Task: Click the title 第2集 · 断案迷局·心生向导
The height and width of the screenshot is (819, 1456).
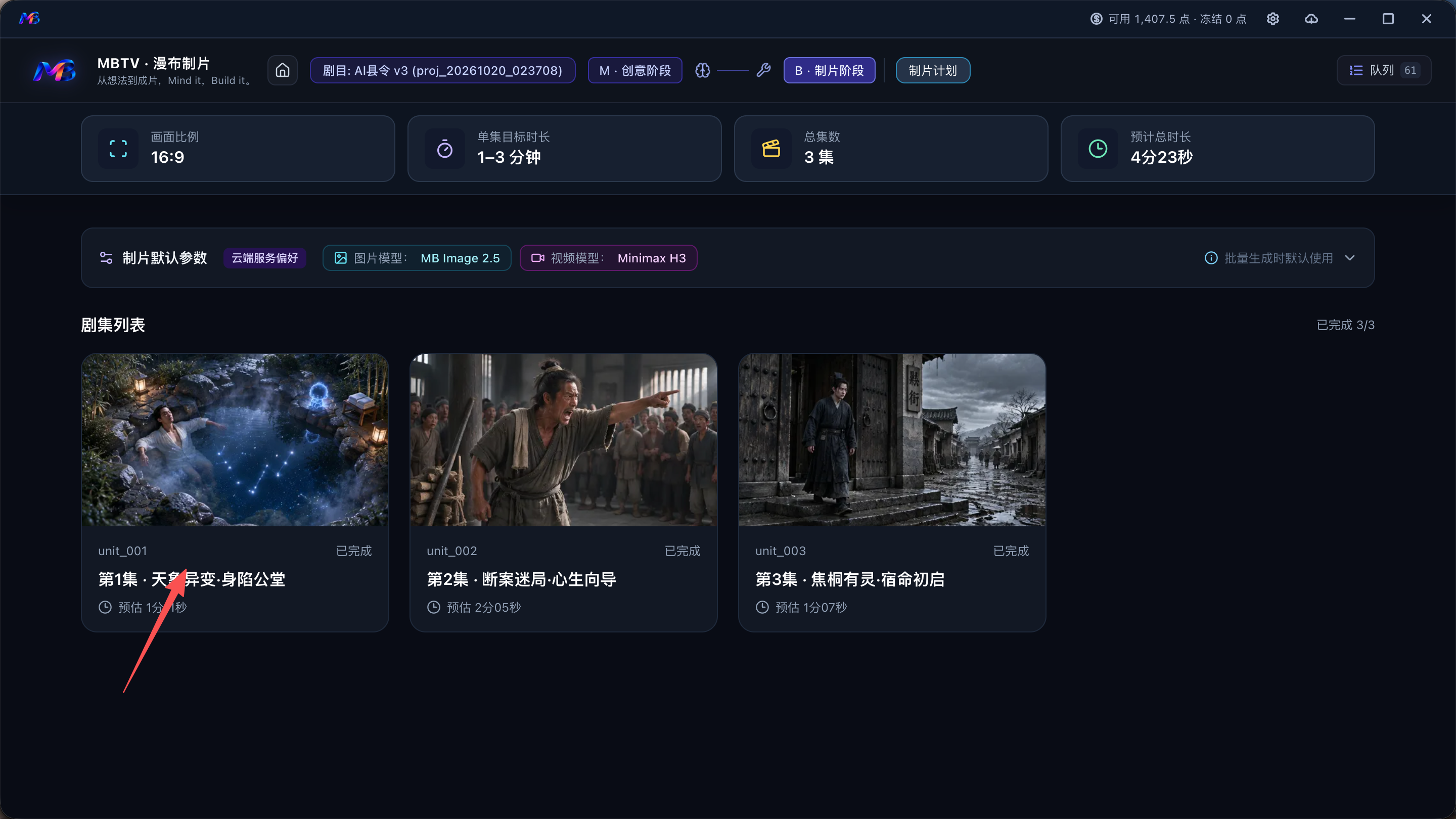Action: point(521,579)
